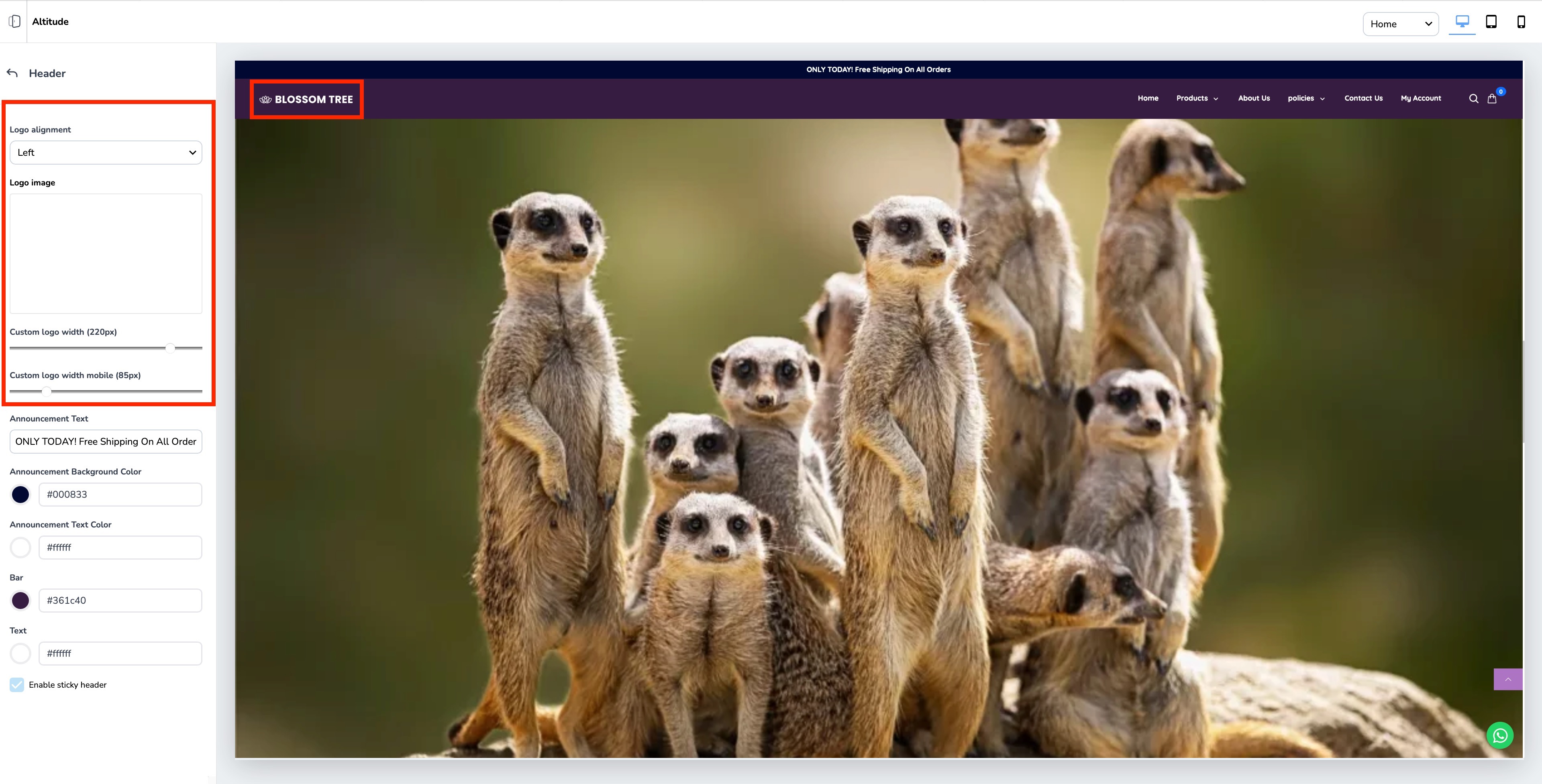Switch to desktop preview icon

point(1462,22)
